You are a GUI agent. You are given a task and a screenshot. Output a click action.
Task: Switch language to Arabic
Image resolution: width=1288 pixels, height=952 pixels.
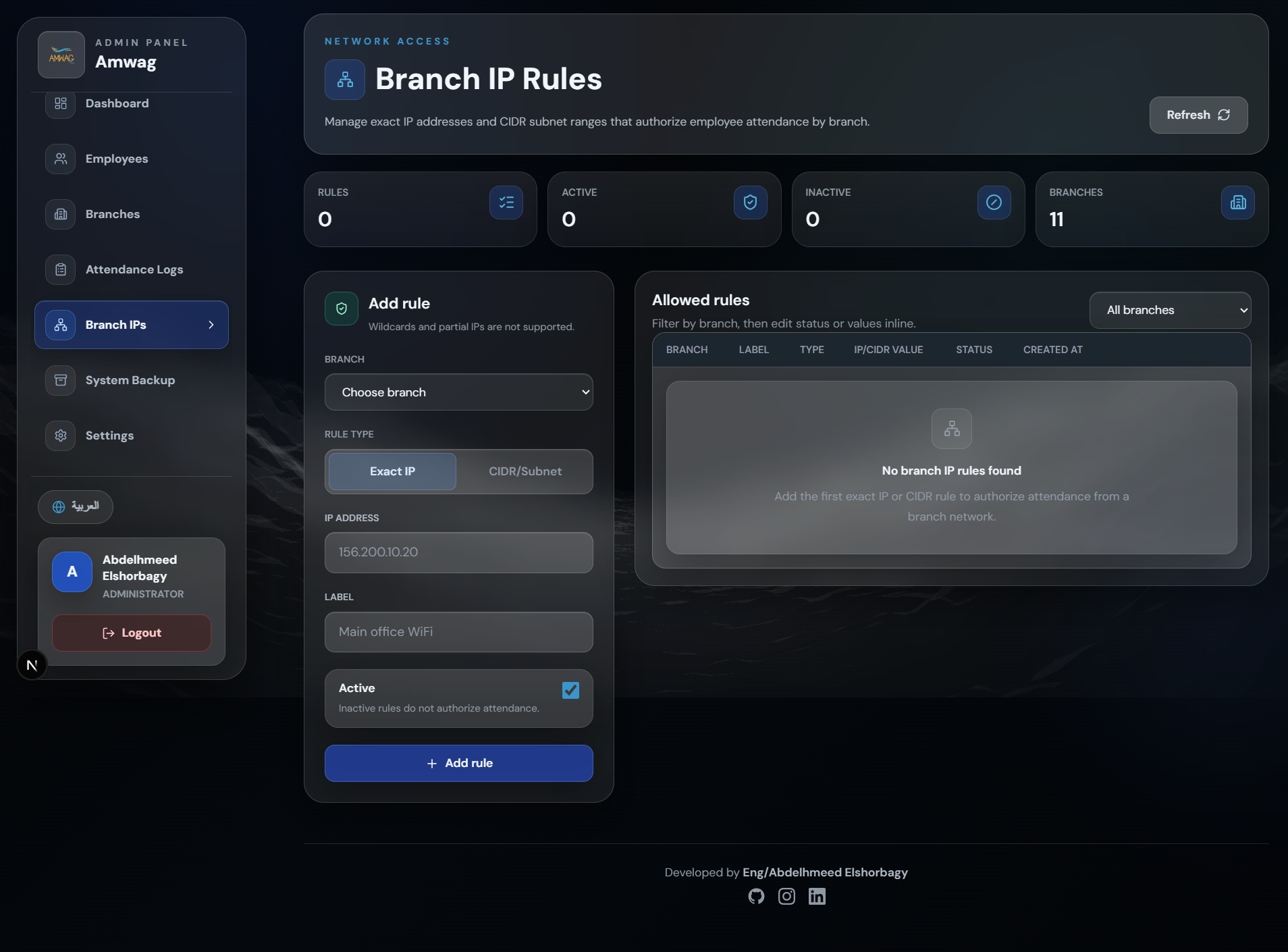tap(76, 506)
